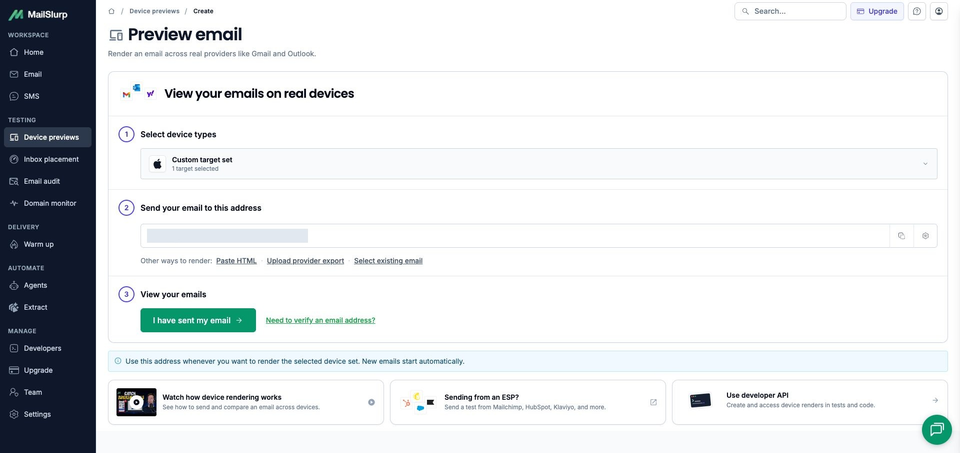Click the Extract icon in the sidebar

coord(14,307)
